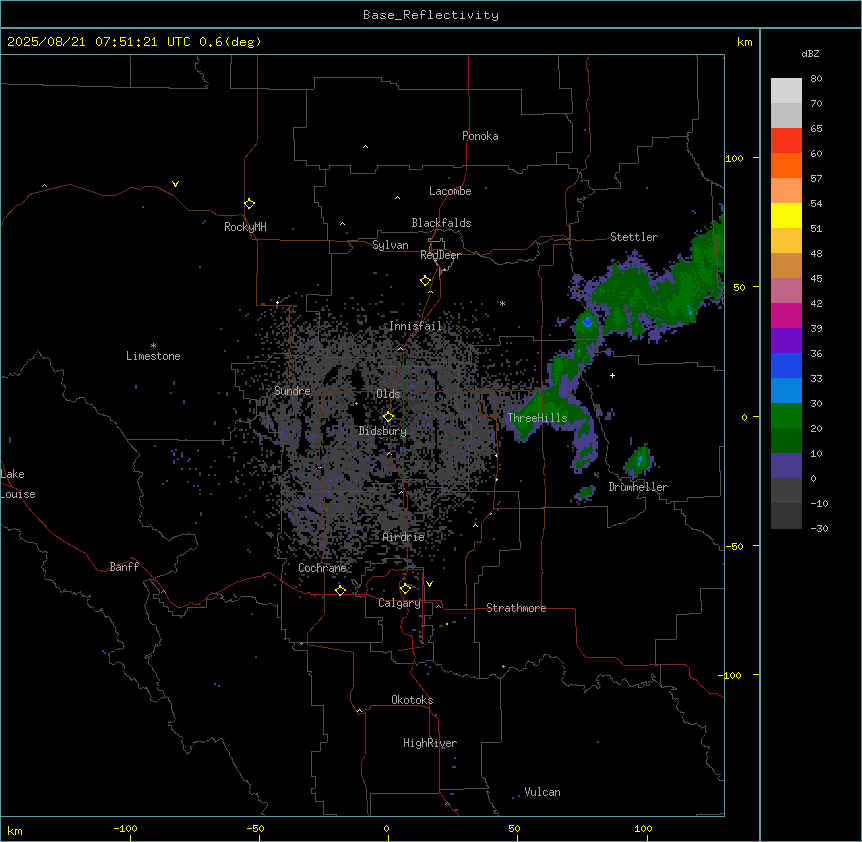This screenshot has width=862, height=842.
Task: Click the yellow diamond marker south of RedDeer
Action: pyautogui.click(x=426, y=281)
